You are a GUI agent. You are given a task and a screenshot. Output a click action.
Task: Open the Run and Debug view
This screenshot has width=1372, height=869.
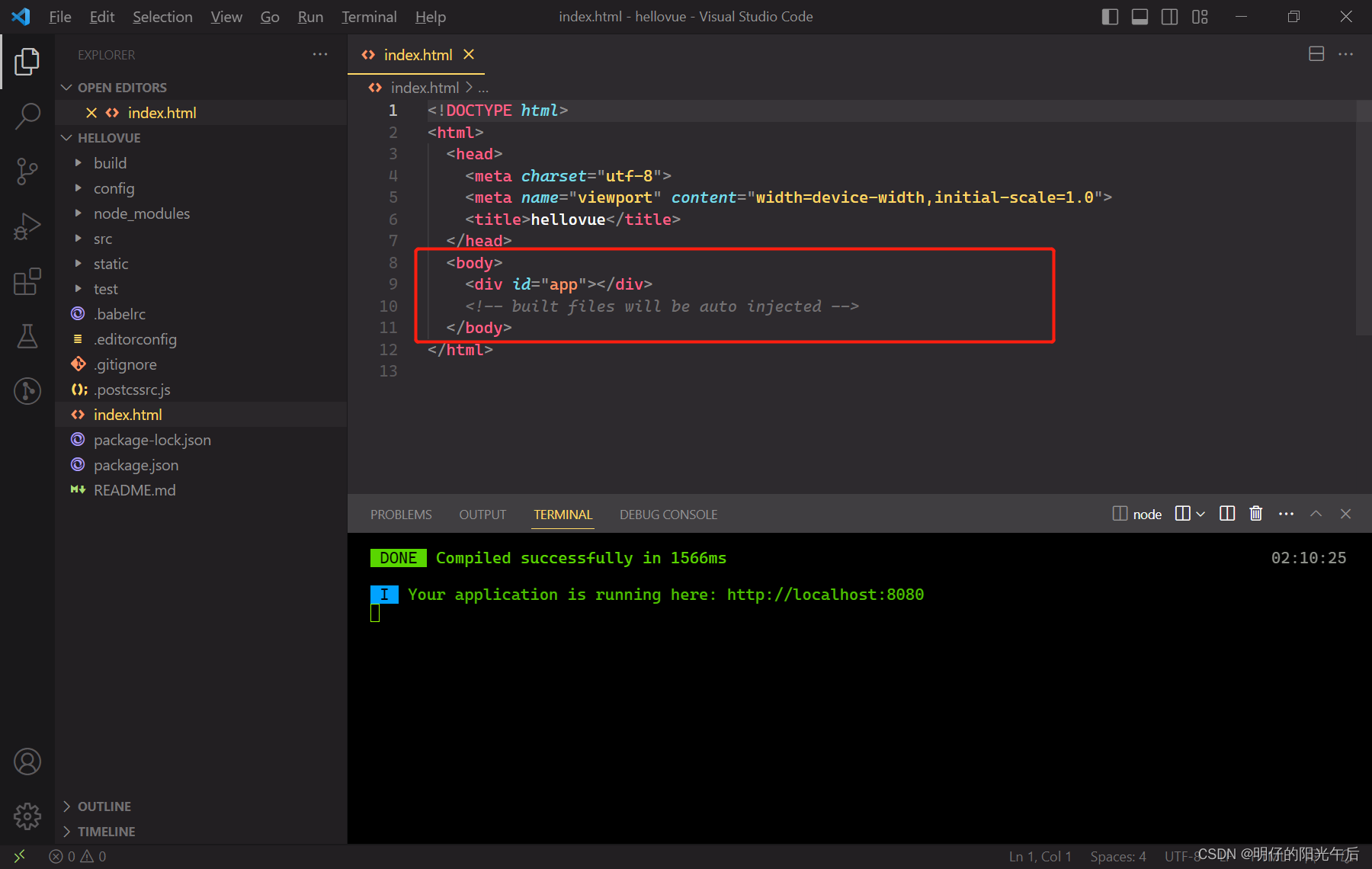point(27,226)
